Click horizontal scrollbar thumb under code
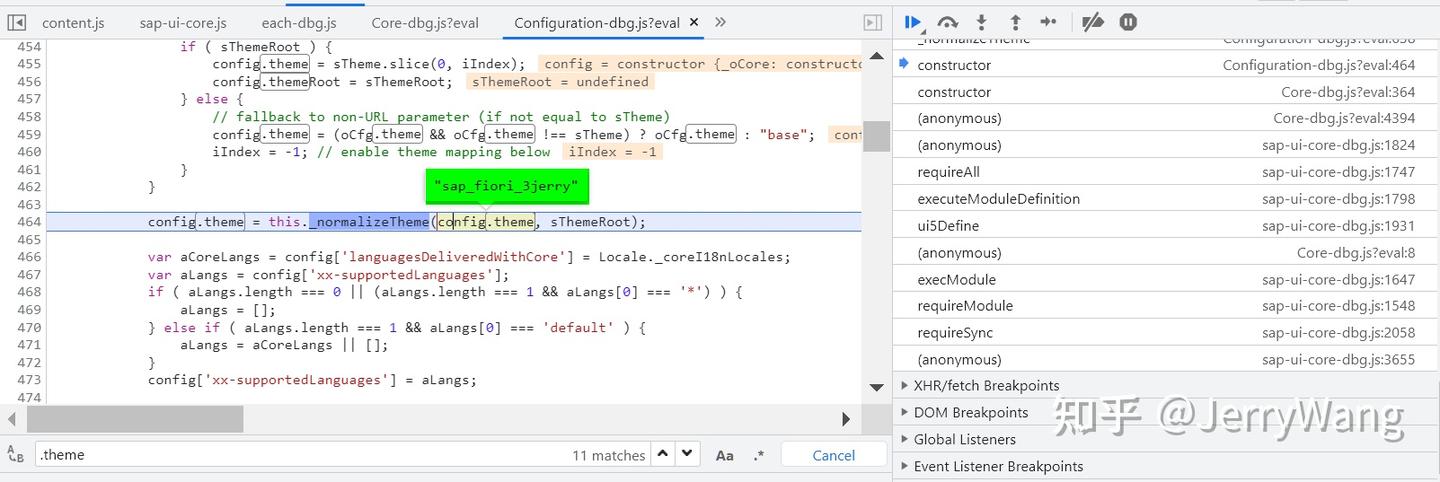Viewport: 1440px width, 482px height. pyautogui.click(x=134, y=419)
